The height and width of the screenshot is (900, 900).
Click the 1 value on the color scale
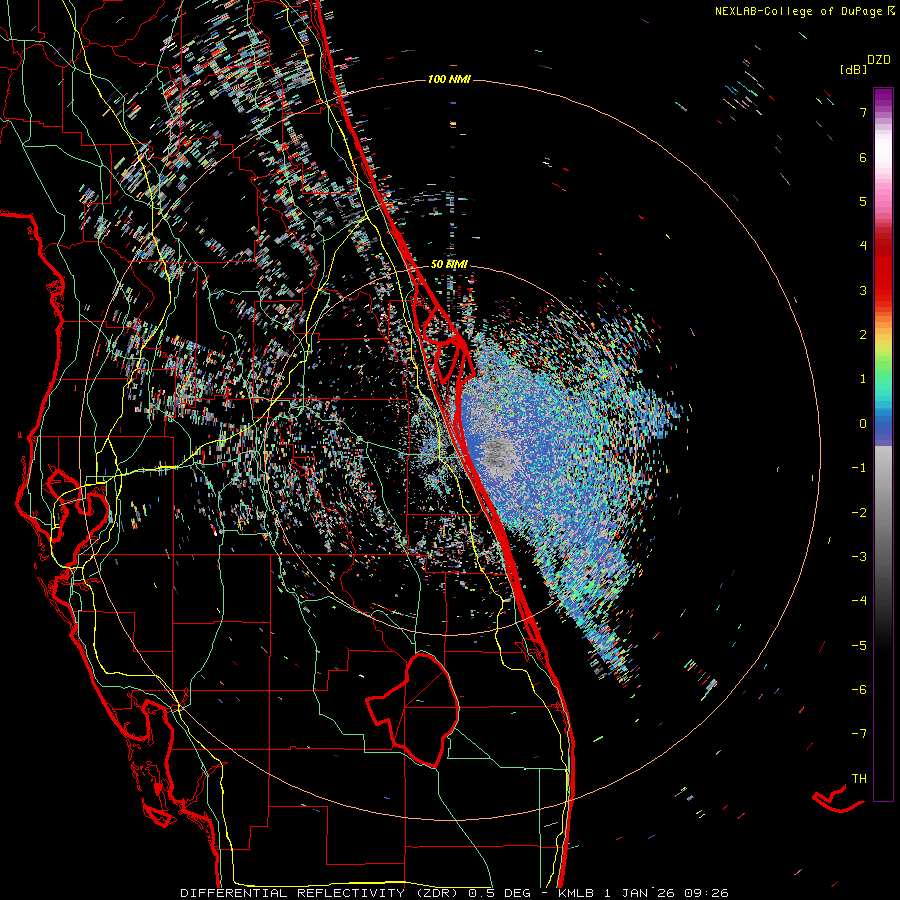[x=863, y=379]
